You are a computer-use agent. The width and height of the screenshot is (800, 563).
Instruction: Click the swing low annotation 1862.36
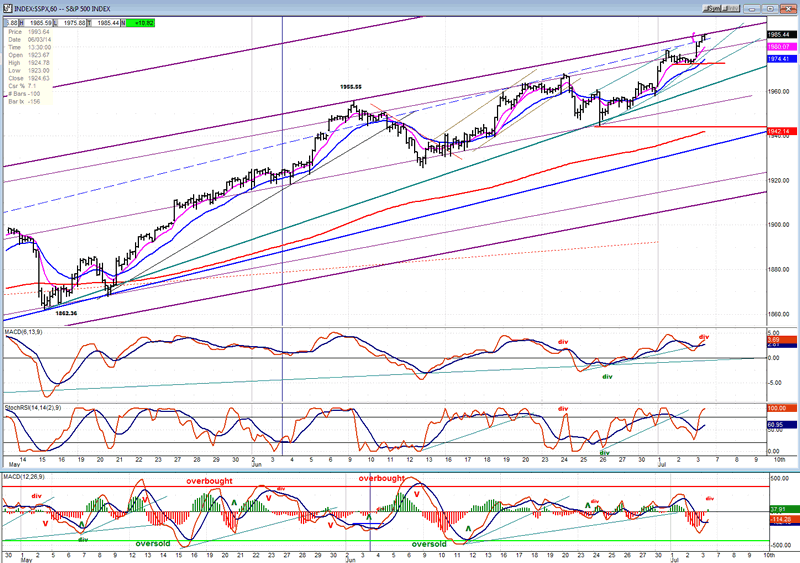66,313
